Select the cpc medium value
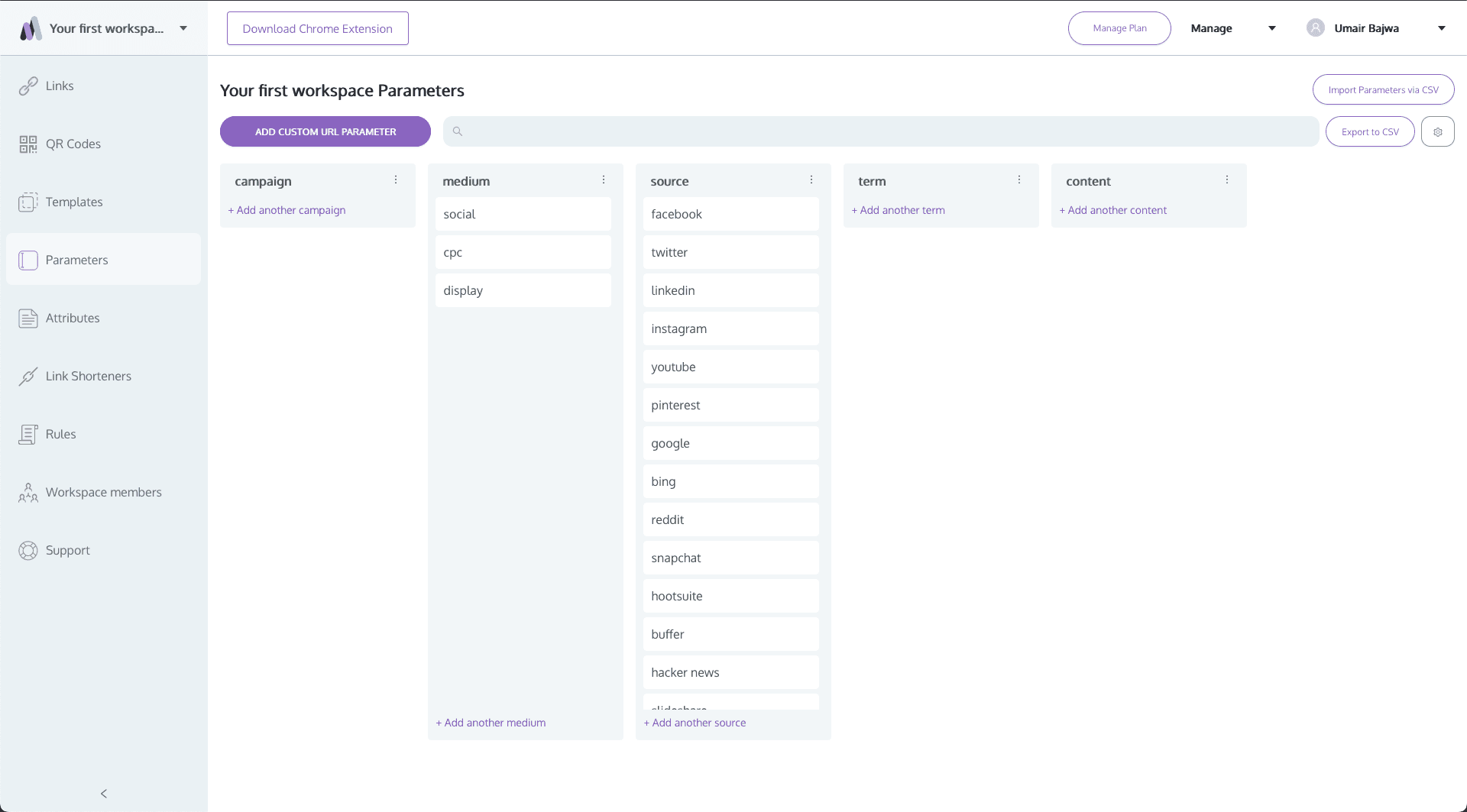Screen dimensions: 1467x812 523,252
